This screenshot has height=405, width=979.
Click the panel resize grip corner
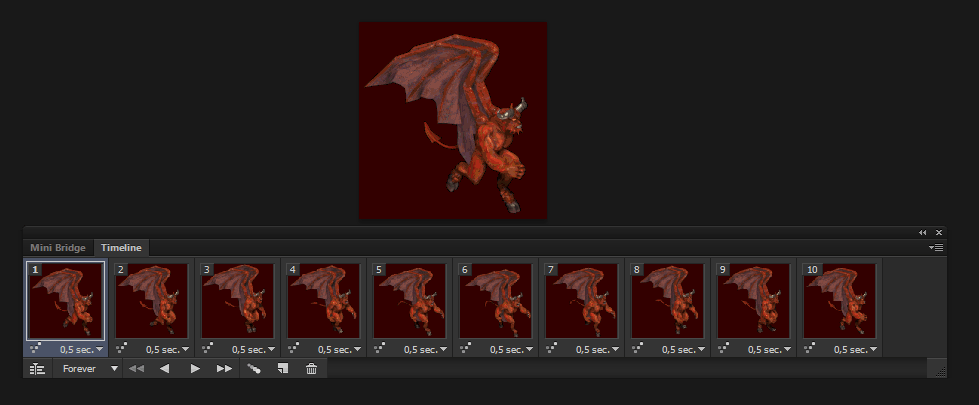pyautogui.click(x=941, y=371)
